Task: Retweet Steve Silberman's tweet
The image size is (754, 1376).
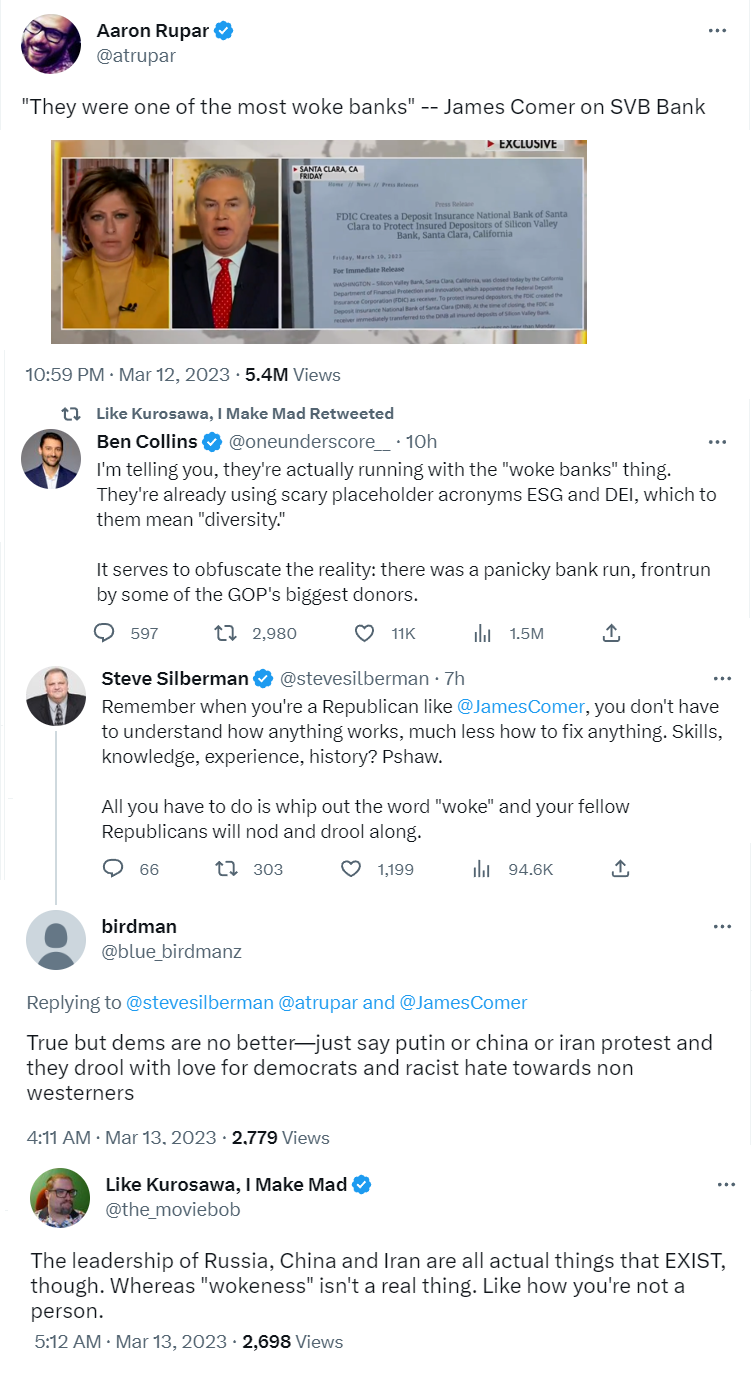Action: pyautogui.click(x=227, y=869)
